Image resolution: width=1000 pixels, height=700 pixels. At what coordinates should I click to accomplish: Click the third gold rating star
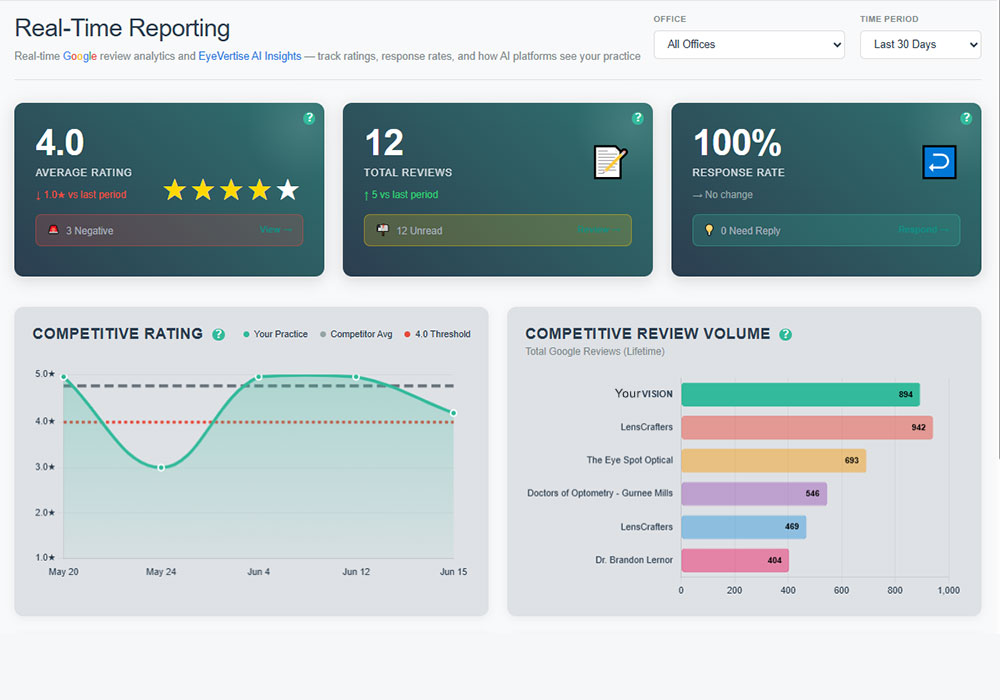coord(231,189)
